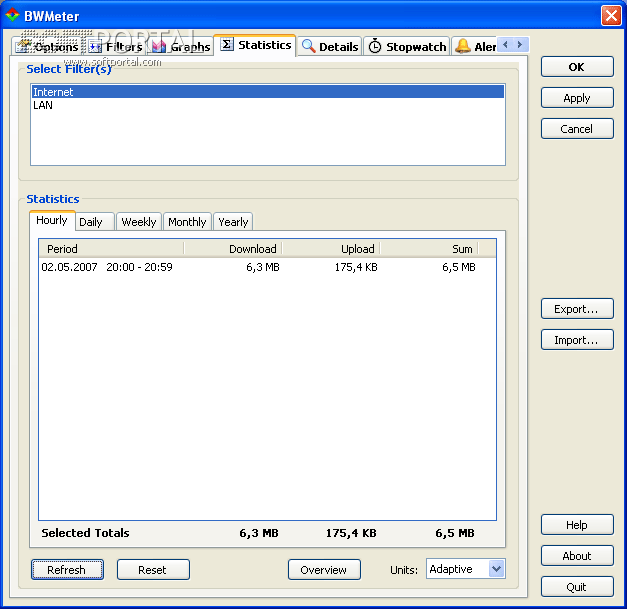Click the Filters tab icon

95,47
